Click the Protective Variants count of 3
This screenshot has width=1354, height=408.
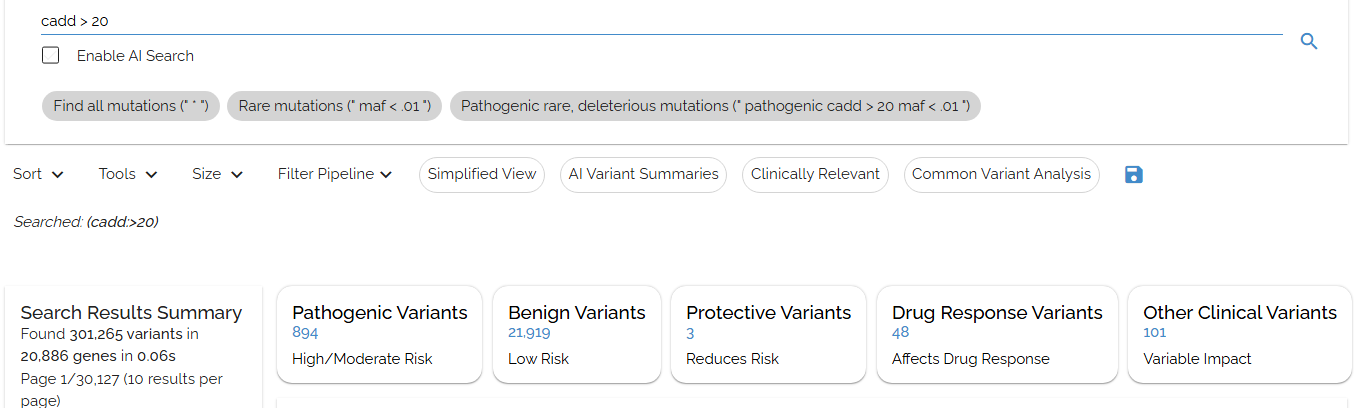tap(690, 333)
